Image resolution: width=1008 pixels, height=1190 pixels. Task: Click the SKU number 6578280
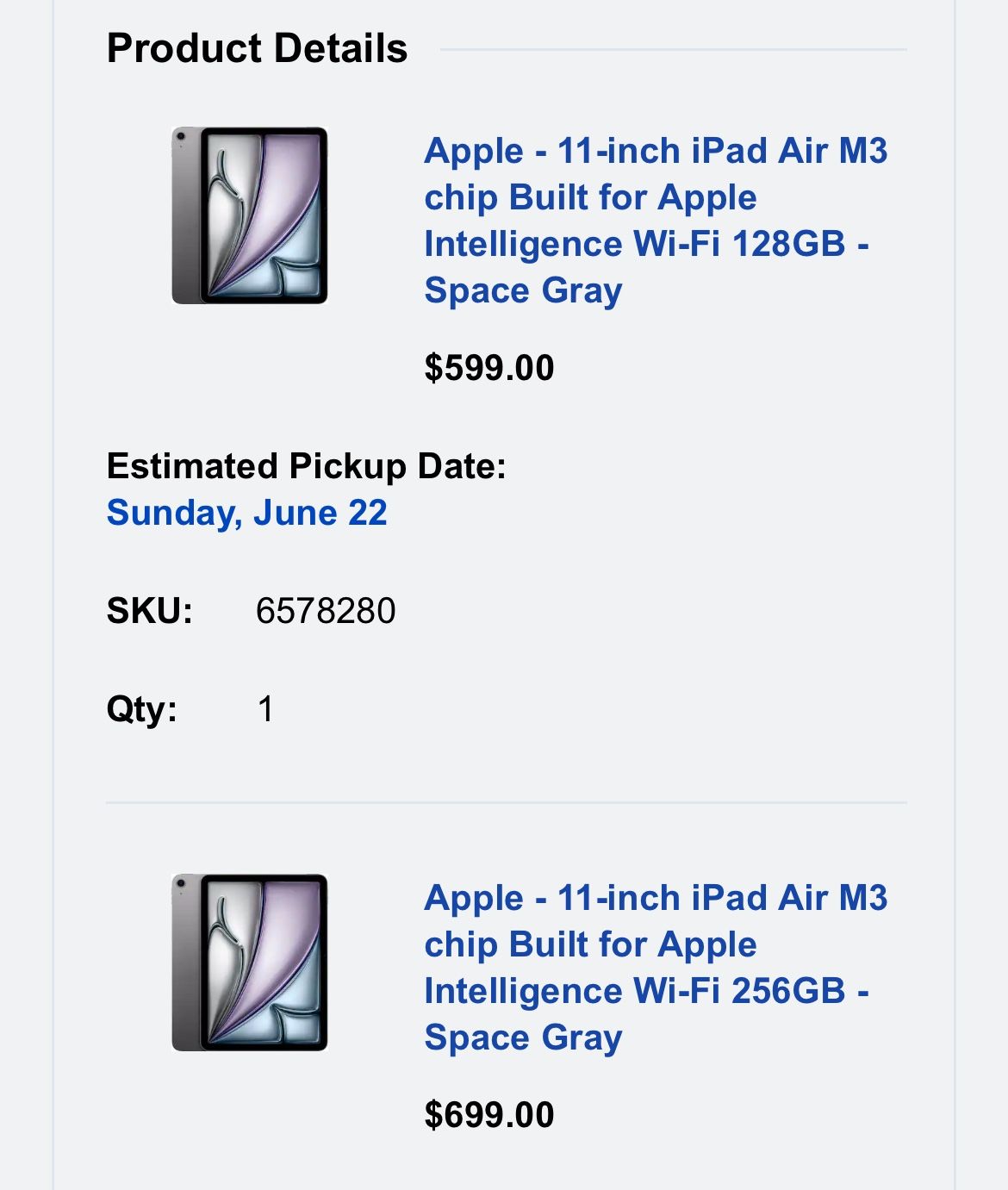(x=326, y=611)
